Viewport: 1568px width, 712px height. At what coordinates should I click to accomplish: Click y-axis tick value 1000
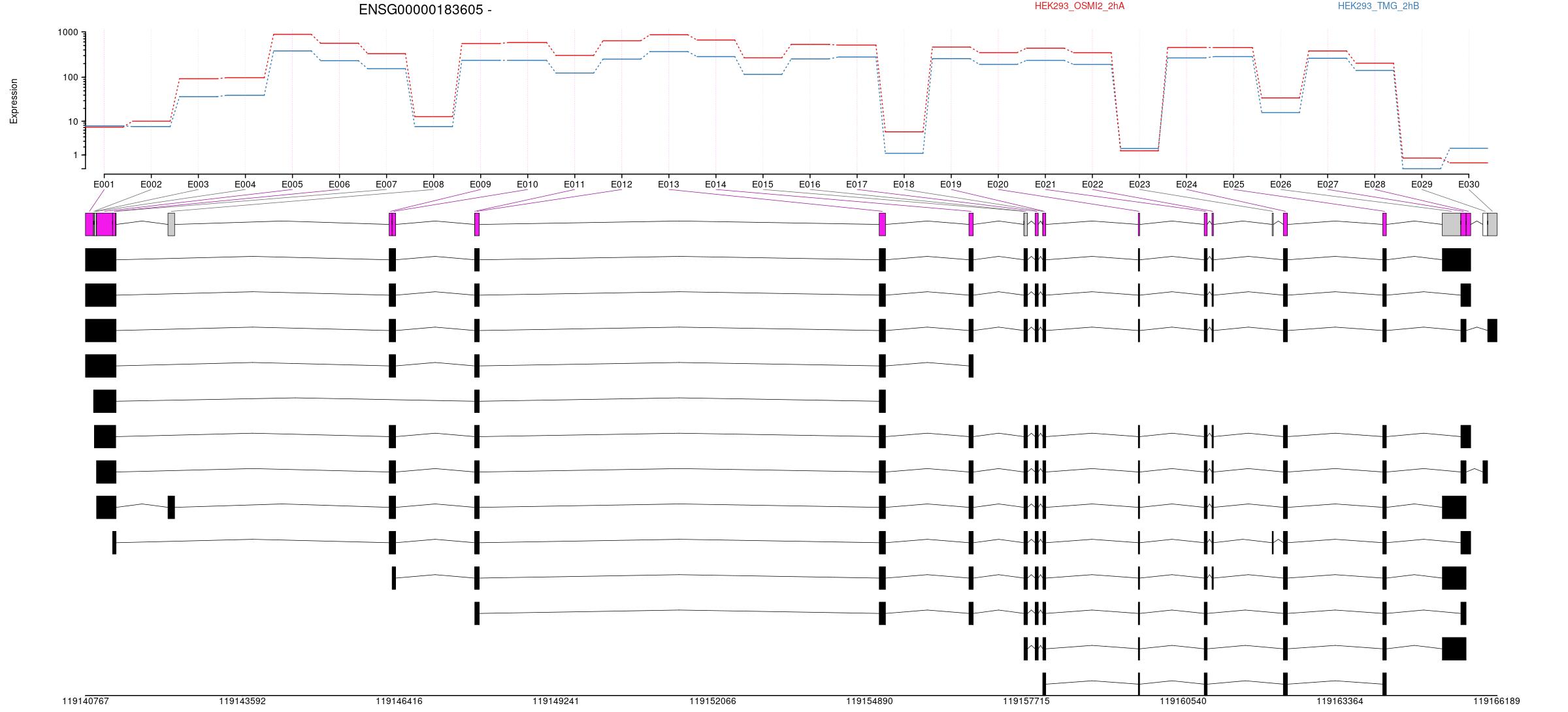coord(68,33)
